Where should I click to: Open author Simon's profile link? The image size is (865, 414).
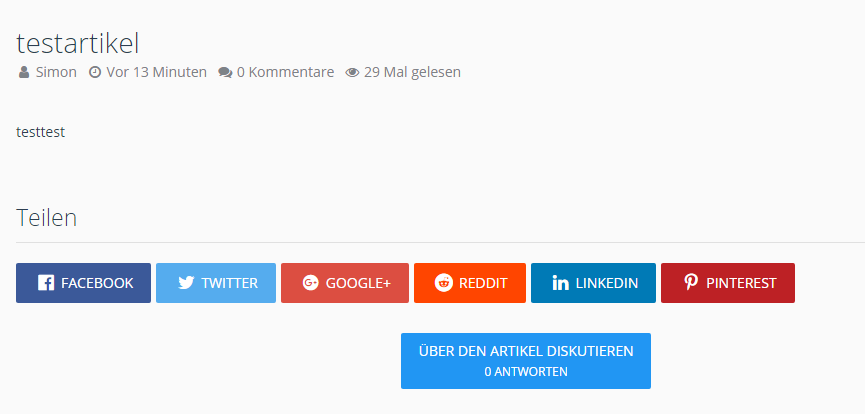point(56,72)
